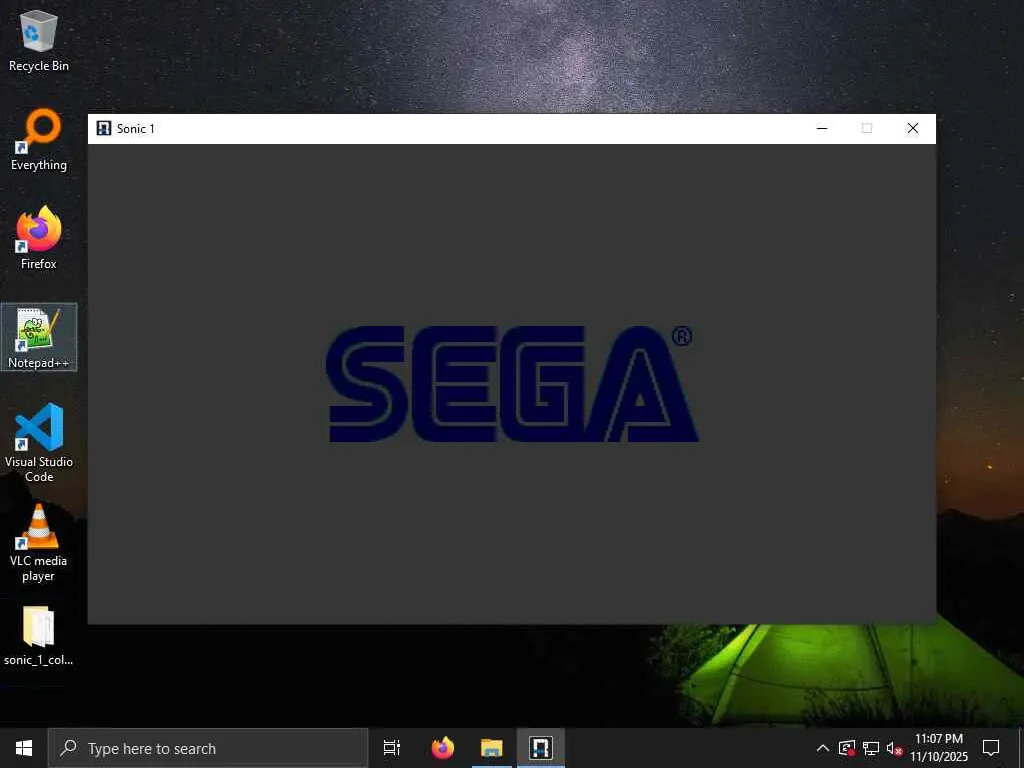Show hidden system tray icons
1024x768 pixels.
[x=823, y=748]
